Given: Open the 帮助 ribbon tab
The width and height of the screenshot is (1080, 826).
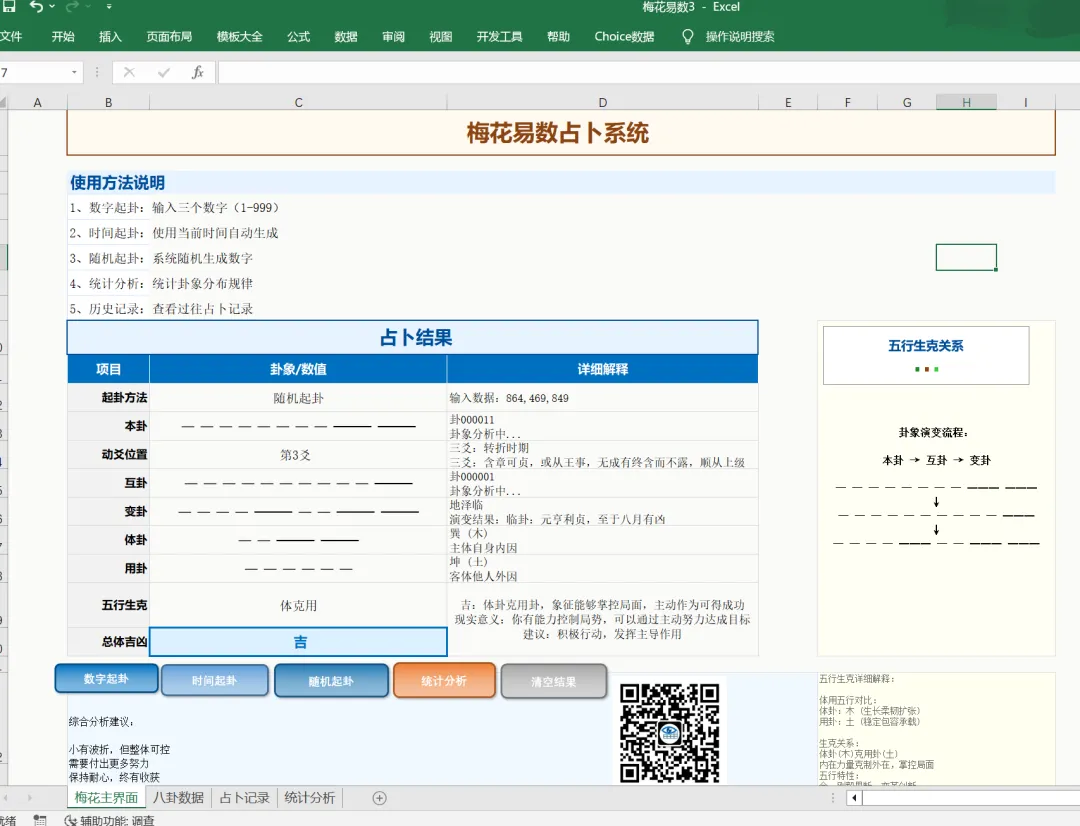Looking at the screenshot, I should 558,37.
